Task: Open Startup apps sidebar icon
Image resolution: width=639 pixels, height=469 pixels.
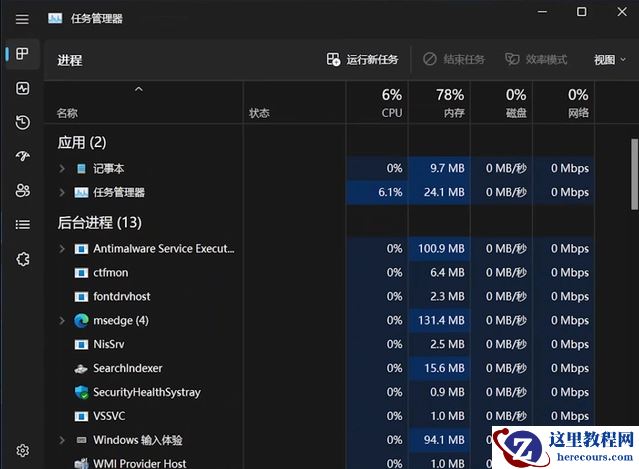Action: (22, 156)
